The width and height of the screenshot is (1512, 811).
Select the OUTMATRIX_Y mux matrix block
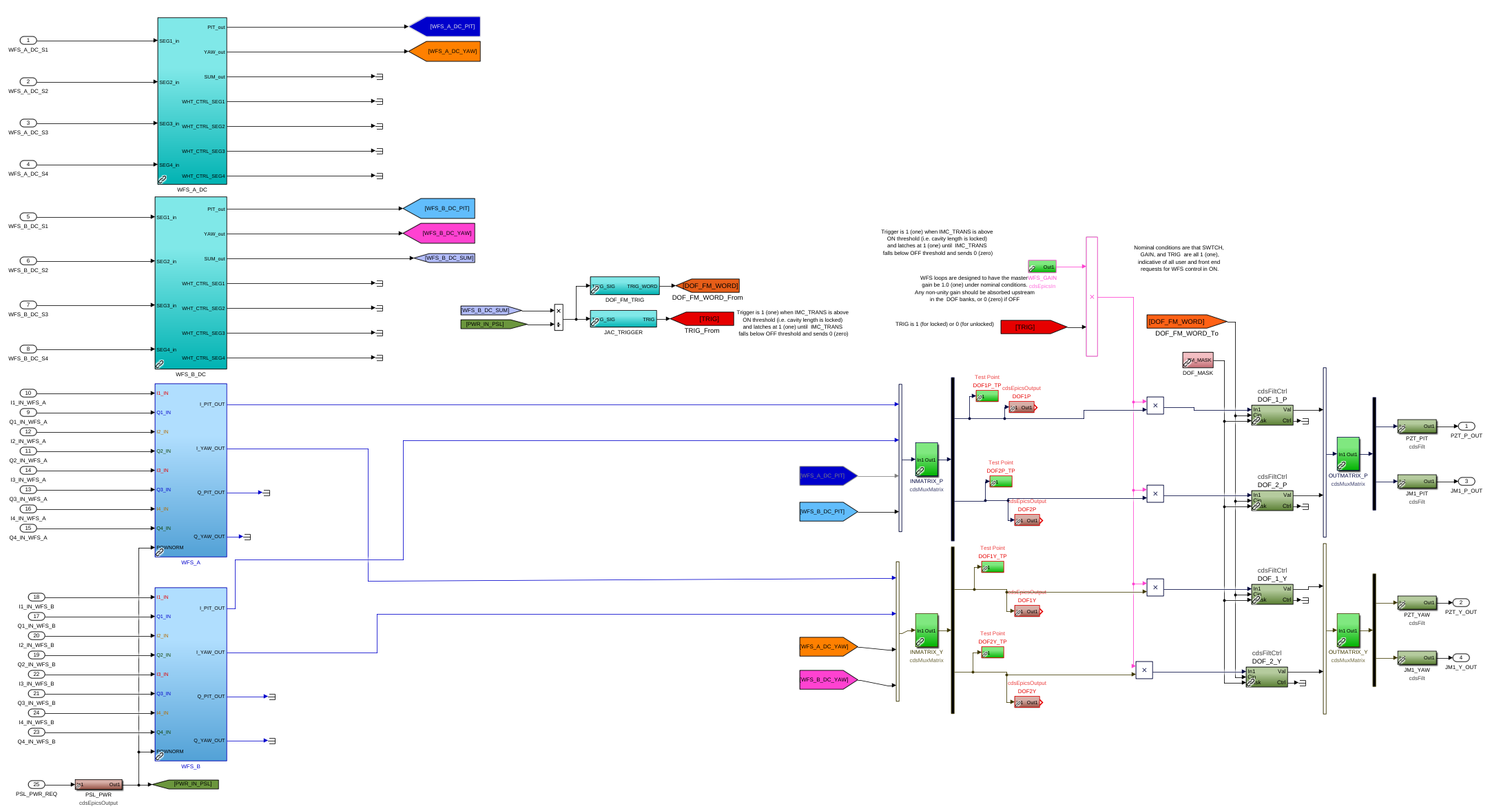(x=1347, y=630)
